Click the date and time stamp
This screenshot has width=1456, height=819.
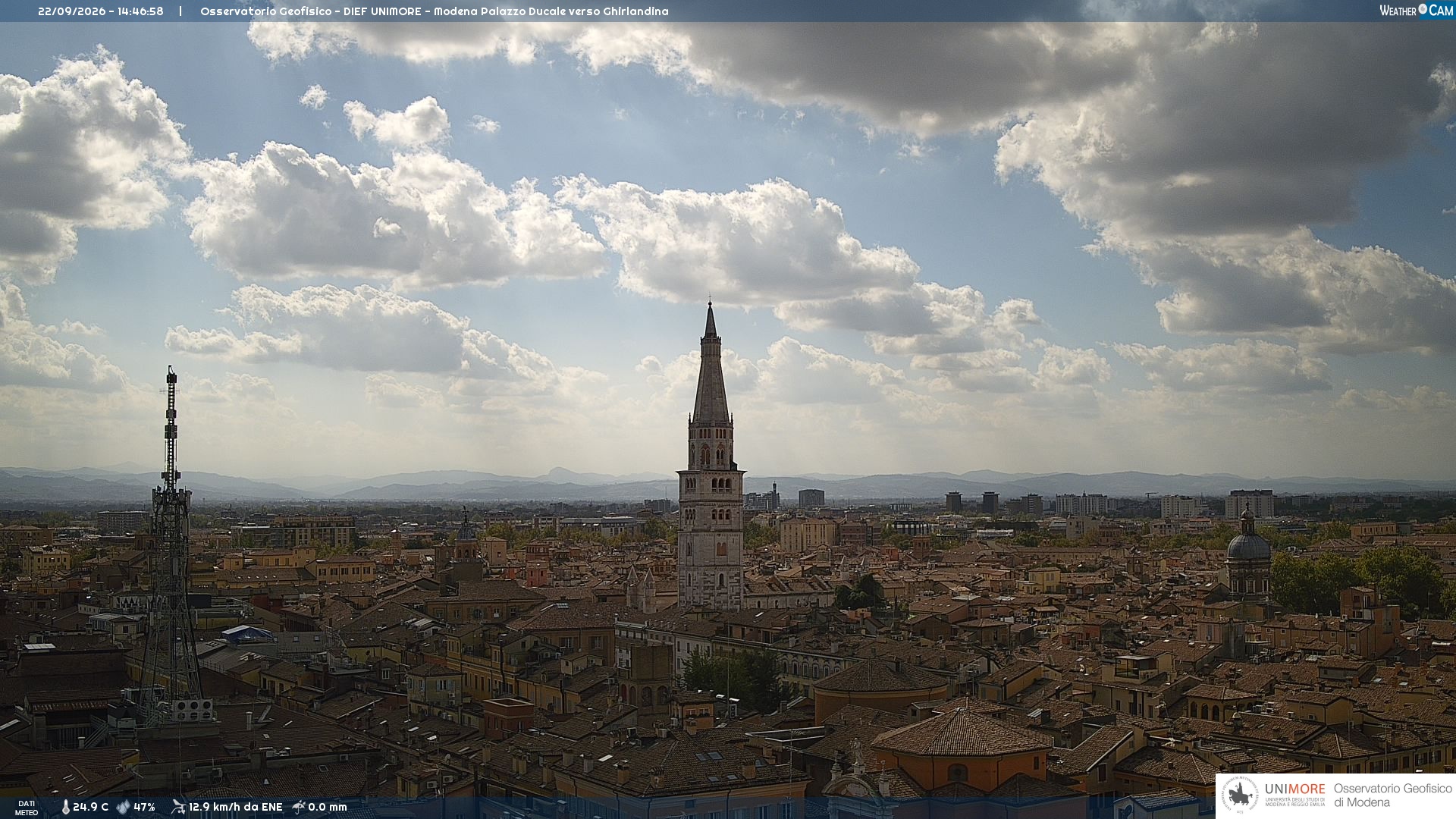[101, 11]
